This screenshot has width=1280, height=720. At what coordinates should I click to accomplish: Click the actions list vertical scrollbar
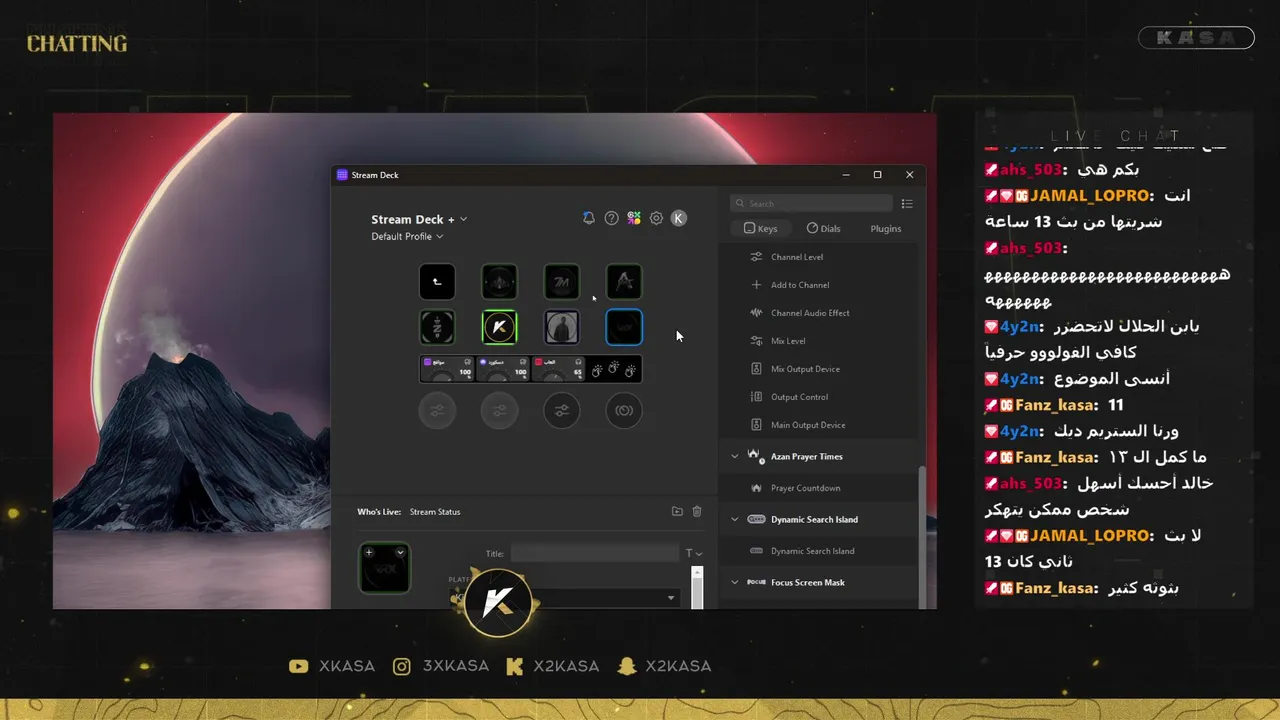point(922,536)
